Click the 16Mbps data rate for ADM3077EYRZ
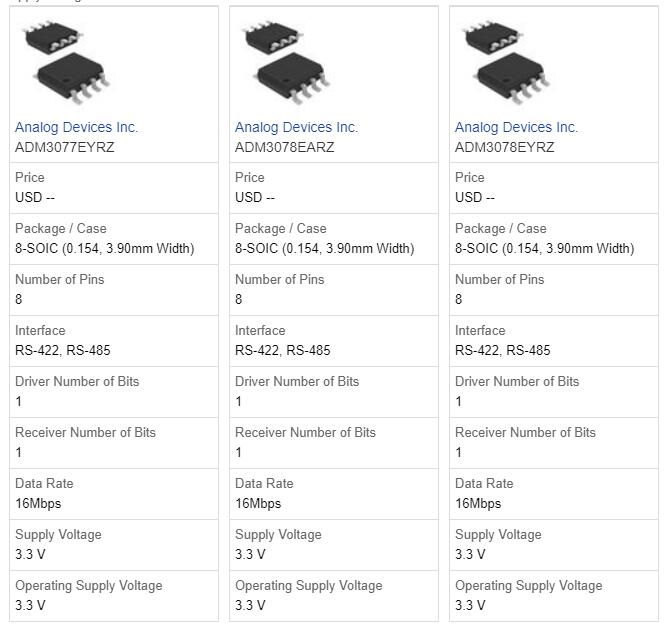This screenshot has width=664, height=627. coord(38,503)
